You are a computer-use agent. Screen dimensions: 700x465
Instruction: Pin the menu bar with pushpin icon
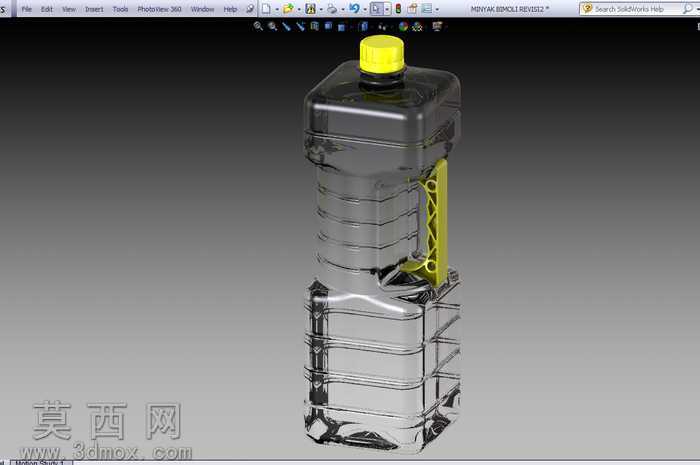pyautogui.click(x=250, y=9)
